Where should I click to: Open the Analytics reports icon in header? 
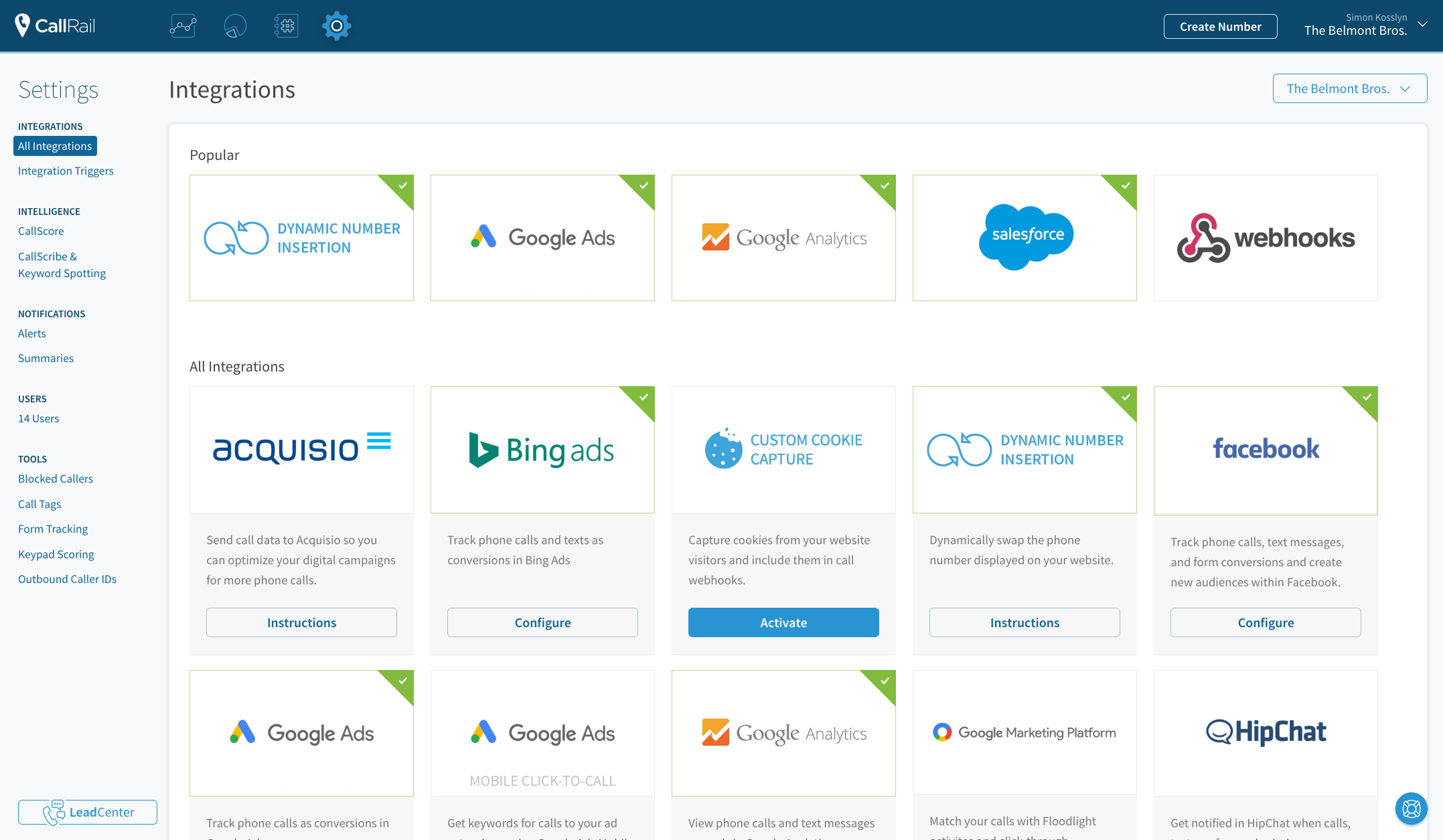tap(183, 26)
